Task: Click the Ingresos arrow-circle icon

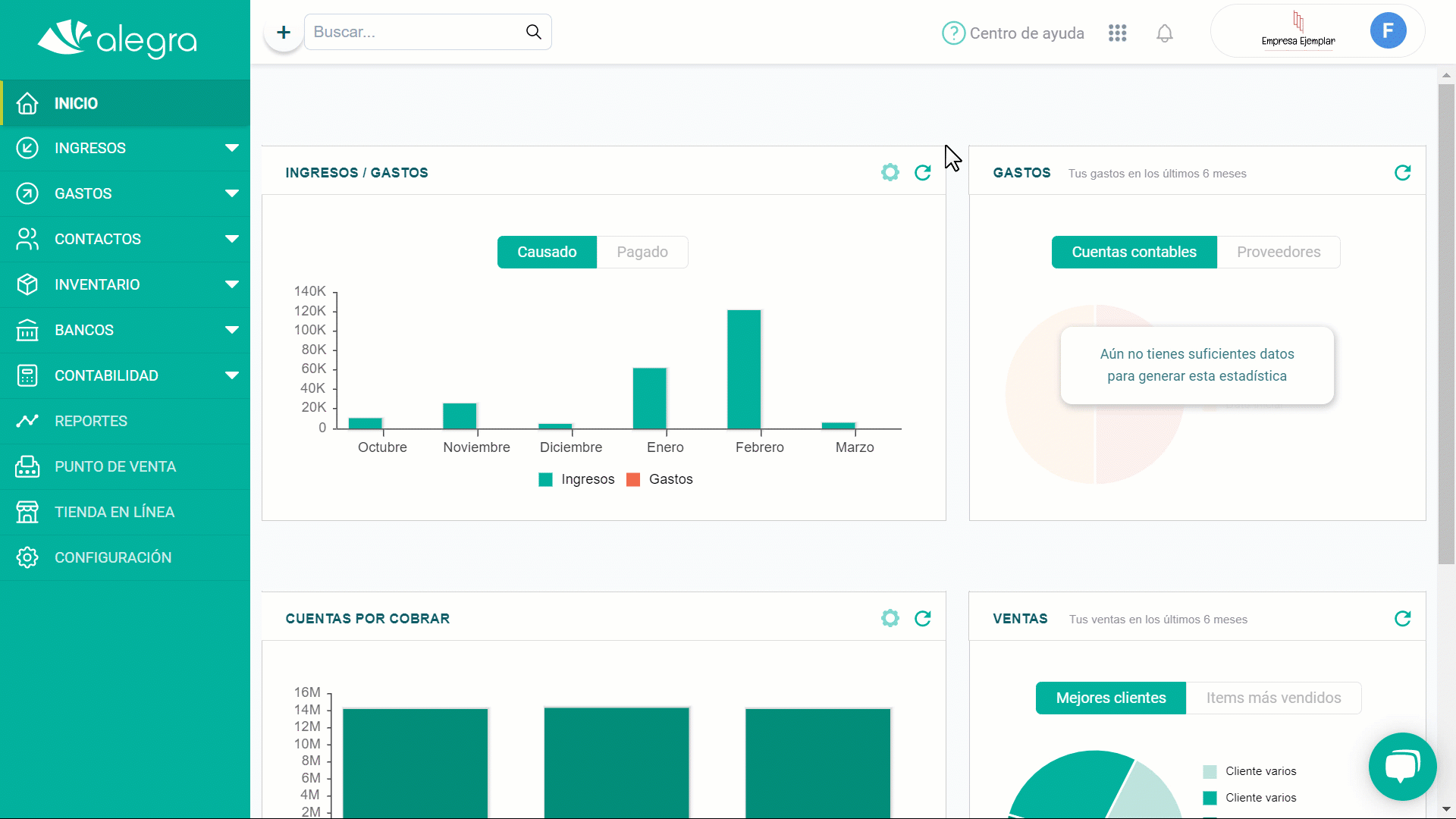Action: 27,148
